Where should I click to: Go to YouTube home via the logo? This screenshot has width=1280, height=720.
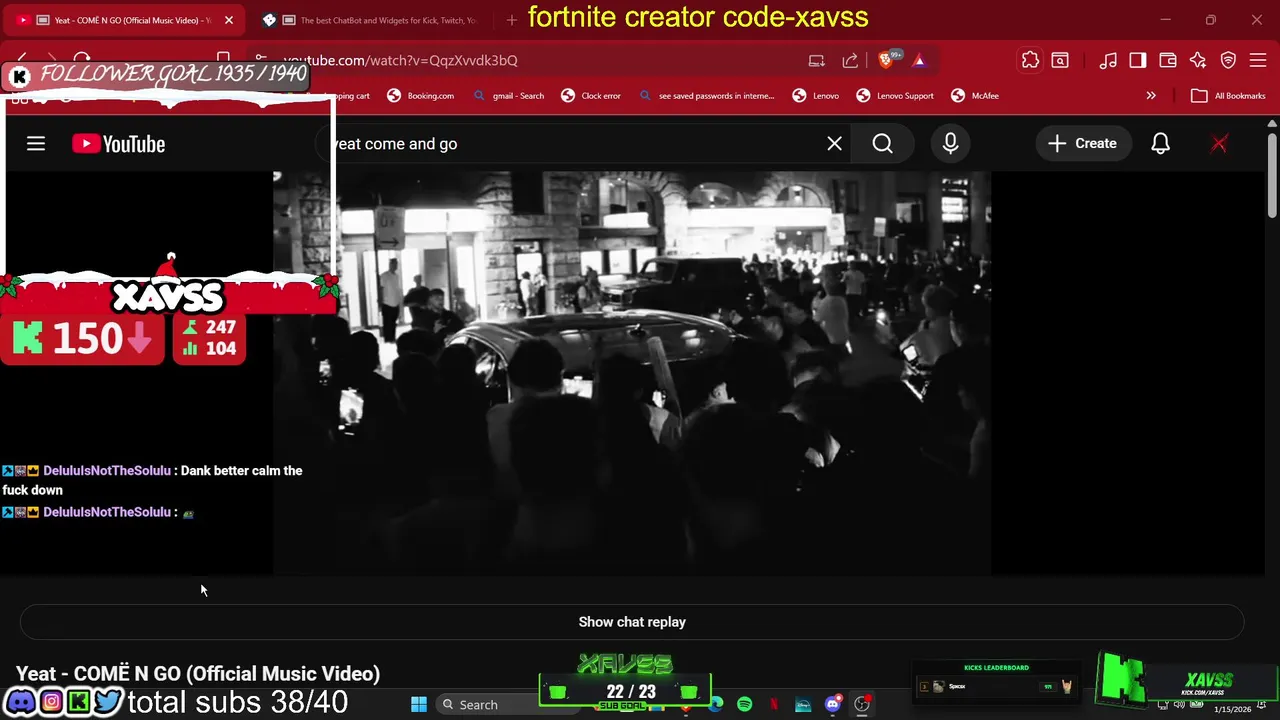pyautogui.click(x=118, y=144)
